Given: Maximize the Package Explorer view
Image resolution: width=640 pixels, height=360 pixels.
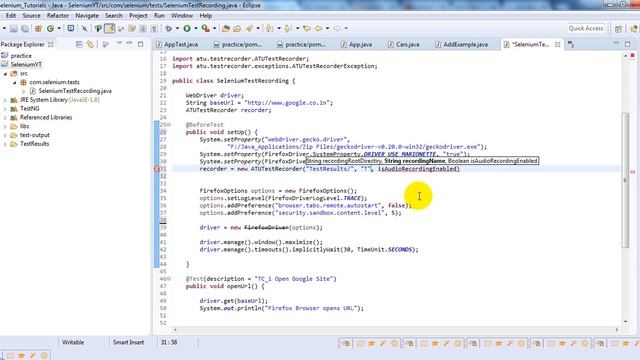Looking at the screenshot, I should (x=140, y=44).
